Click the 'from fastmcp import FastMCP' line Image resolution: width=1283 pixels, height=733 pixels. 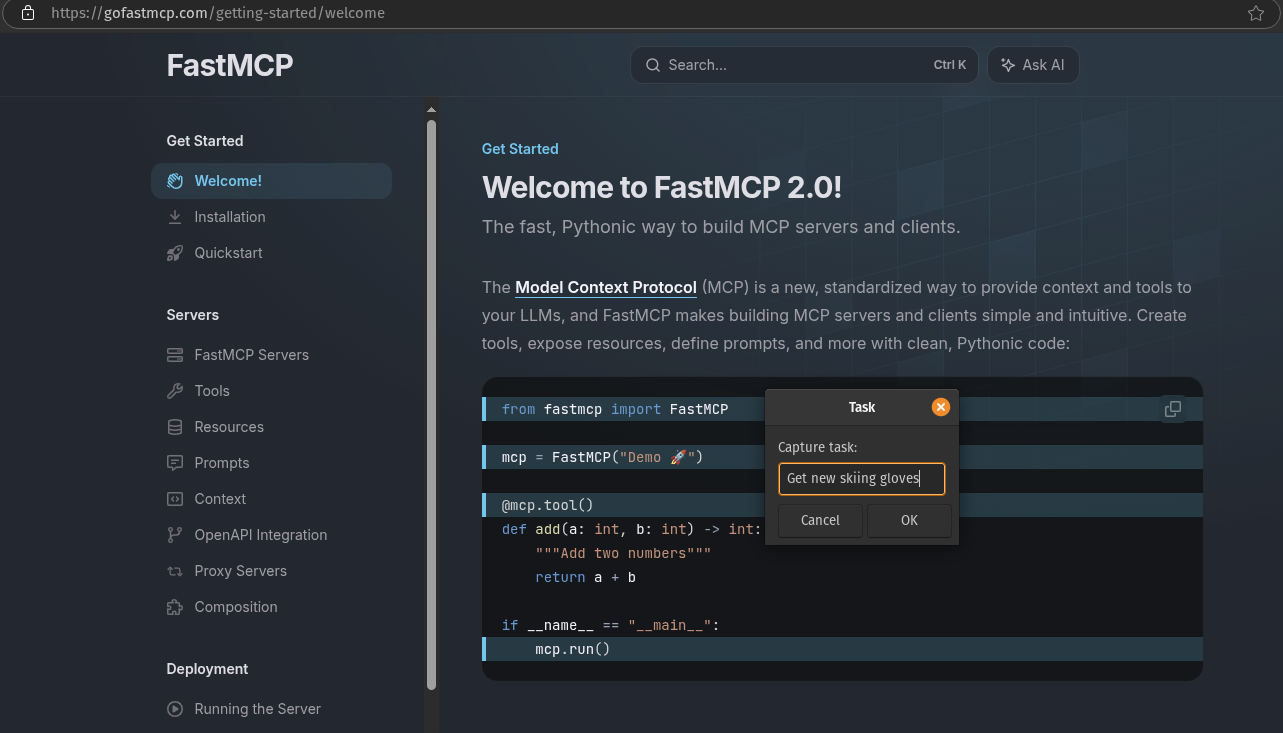[842, 409]
